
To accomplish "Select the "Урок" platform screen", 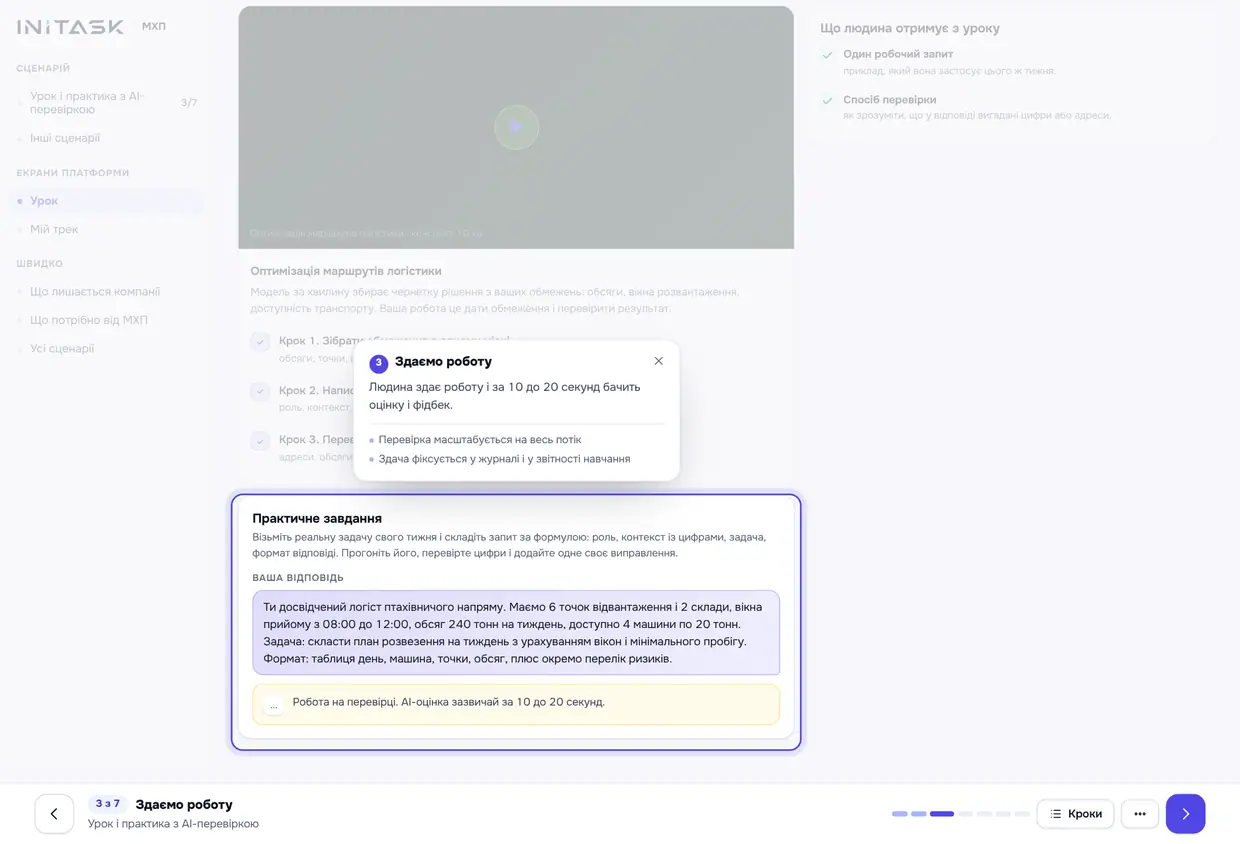I will pos(107,201).
